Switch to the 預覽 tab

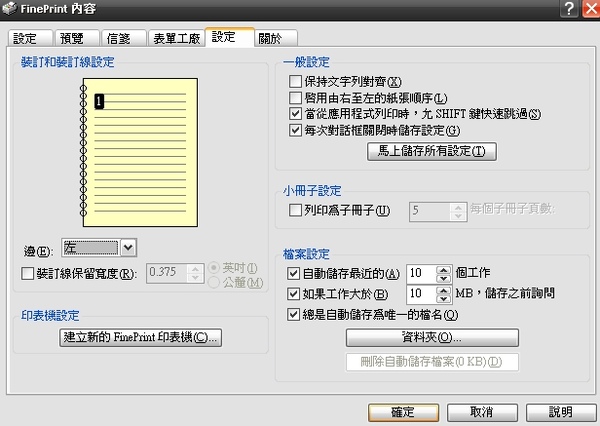click(x=77, y=38)
